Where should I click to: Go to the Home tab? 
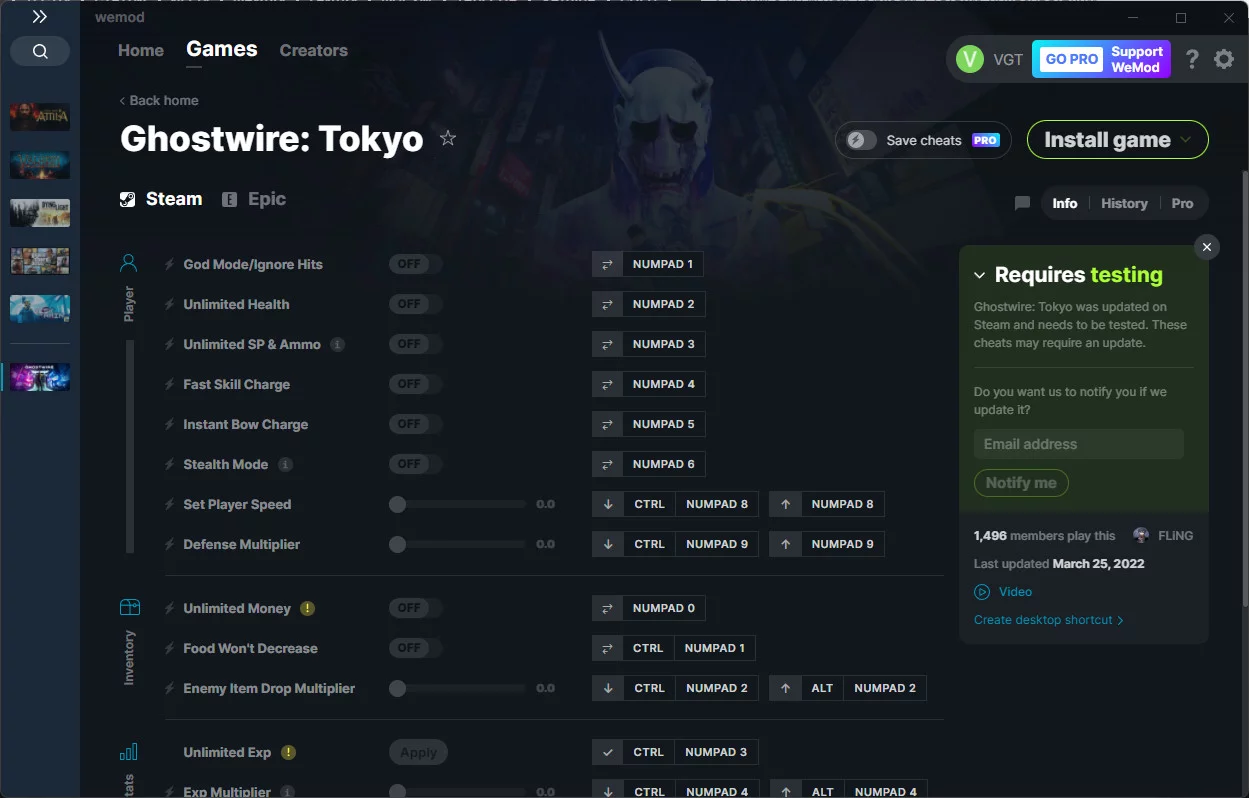point(141,50)
